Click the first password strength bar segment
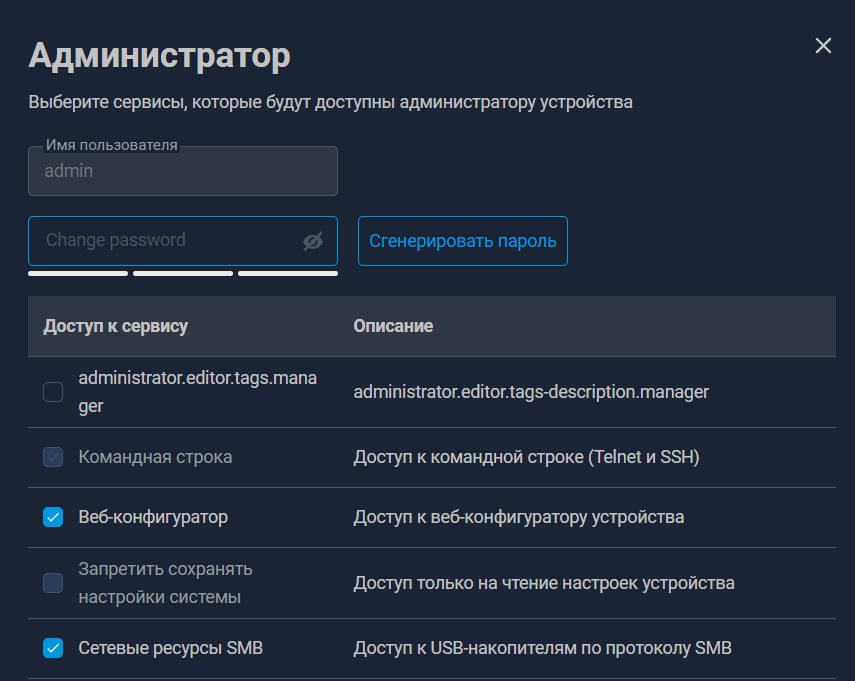 coord(78,274)
